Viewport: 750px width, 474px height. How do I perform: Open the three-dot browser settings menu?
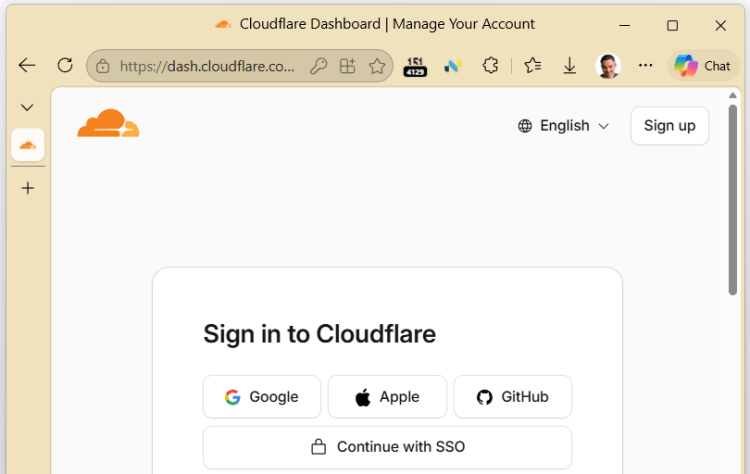[645, 66]
